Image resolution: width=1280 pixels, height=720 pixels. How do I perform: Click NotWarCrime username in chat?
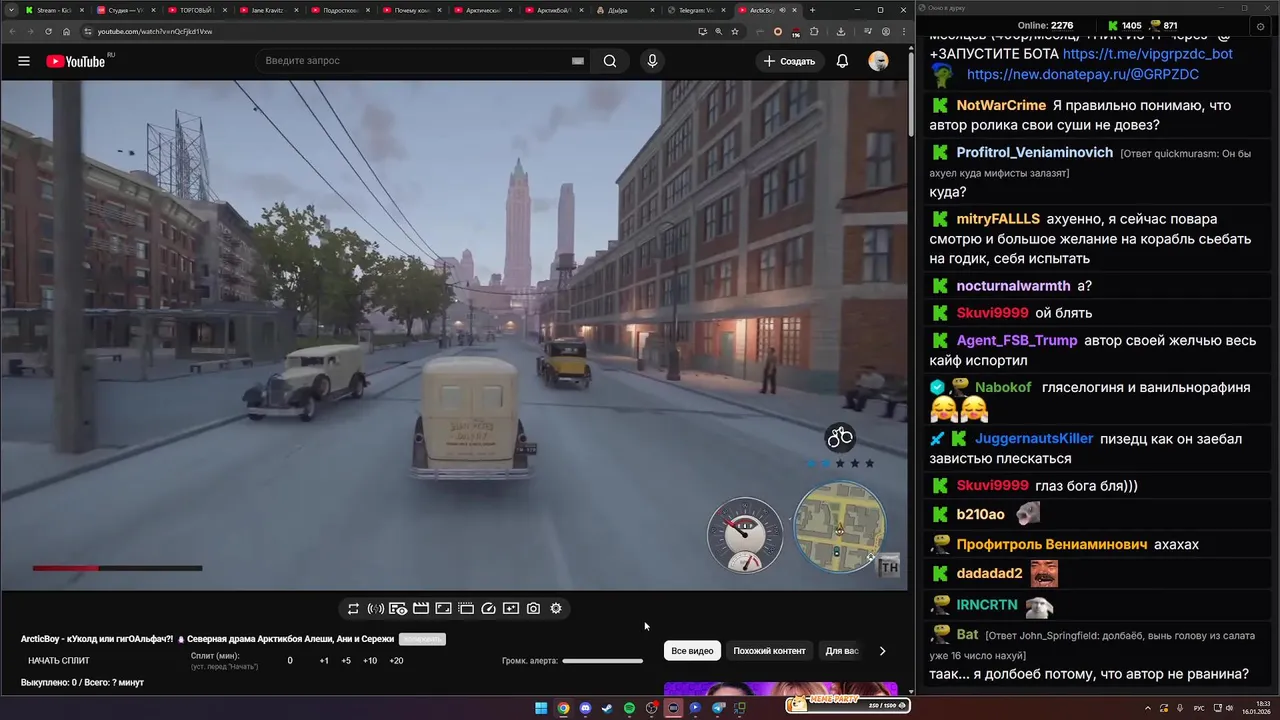pyautogui.click(x=1001, y=105)
